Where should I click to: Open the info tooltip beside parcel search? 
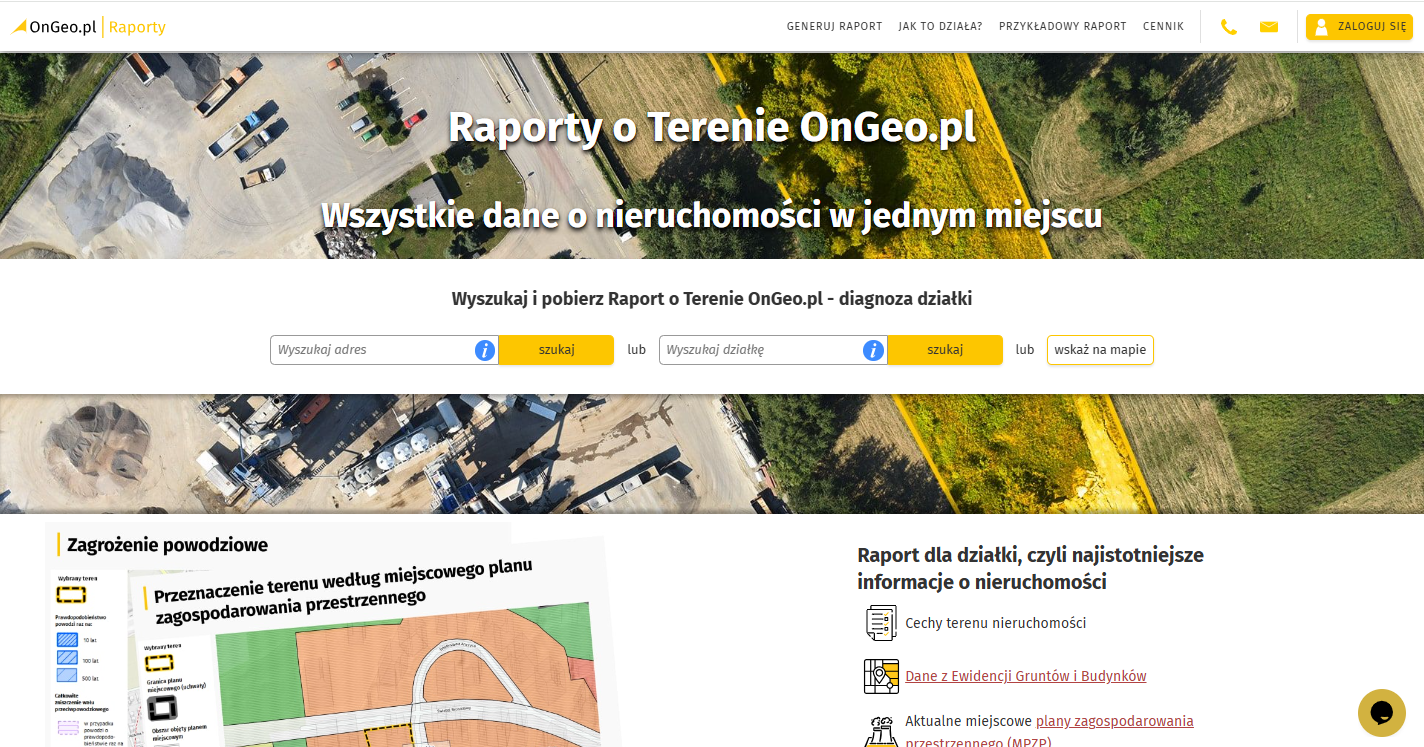pyautogui.click(x=873, y=349)
